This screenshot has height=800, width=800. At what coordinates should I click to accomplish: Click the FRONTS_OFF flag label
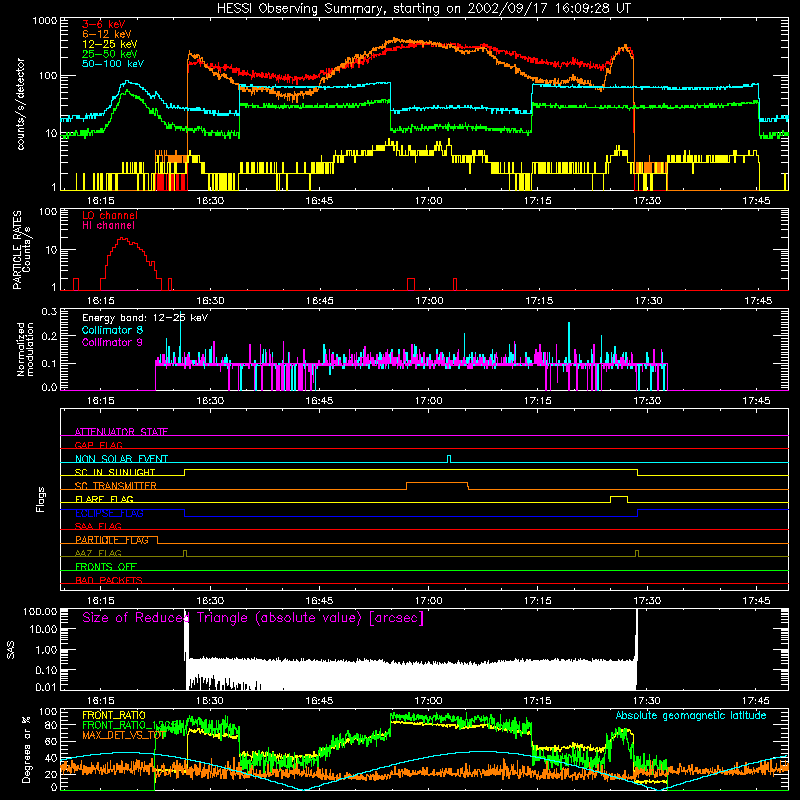[106, 567]
